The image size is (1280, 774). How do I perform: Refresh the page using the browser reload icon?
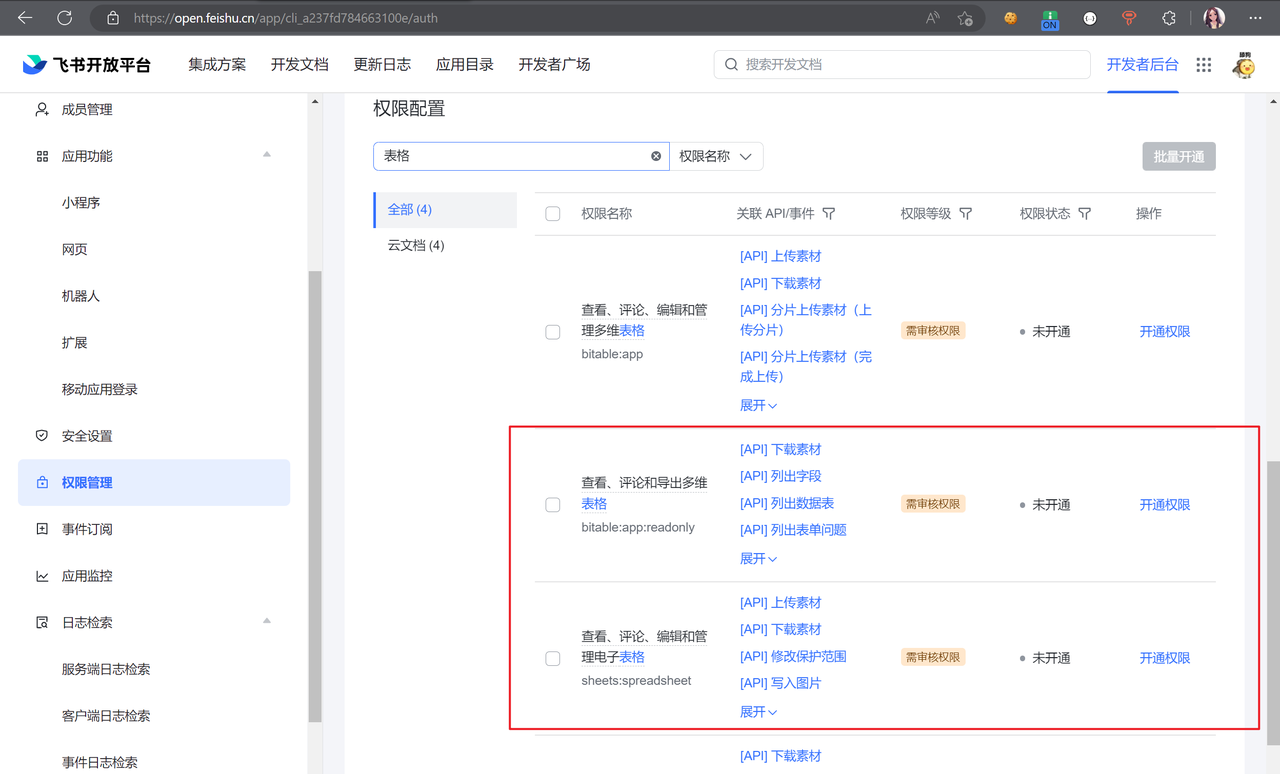65,18
